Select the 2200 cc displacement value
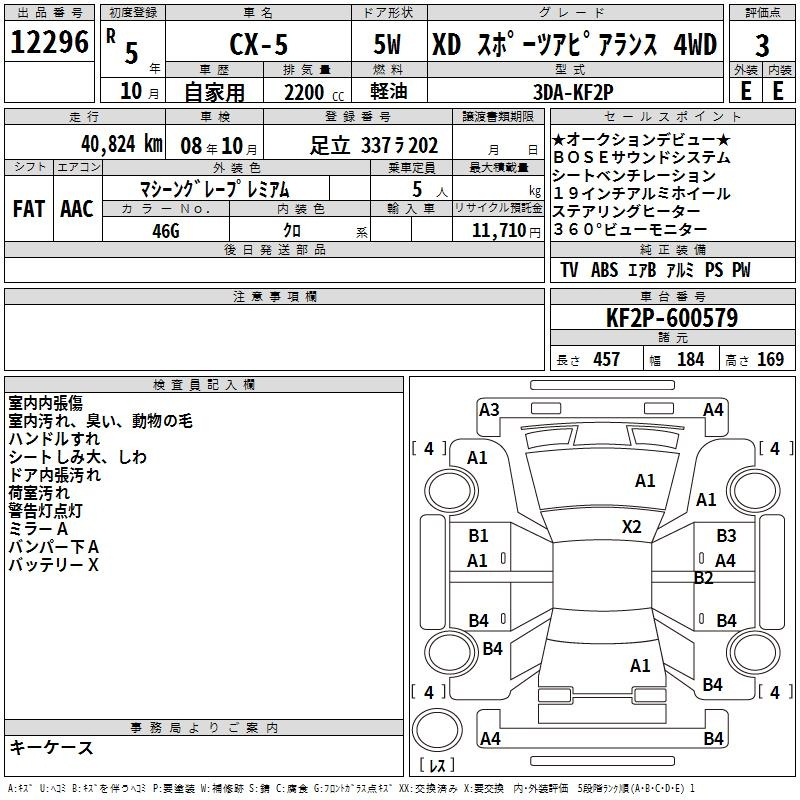Image resolution: width=800 pixels, height=800 pixels. click(x=307, y=91)
